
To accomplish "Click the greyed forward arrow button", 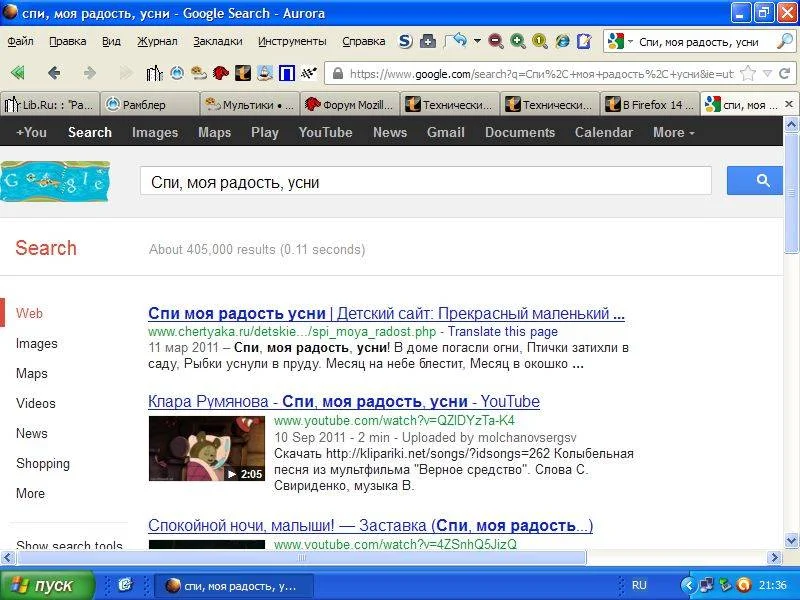I will pyautogui.click(x=90, y=73).
